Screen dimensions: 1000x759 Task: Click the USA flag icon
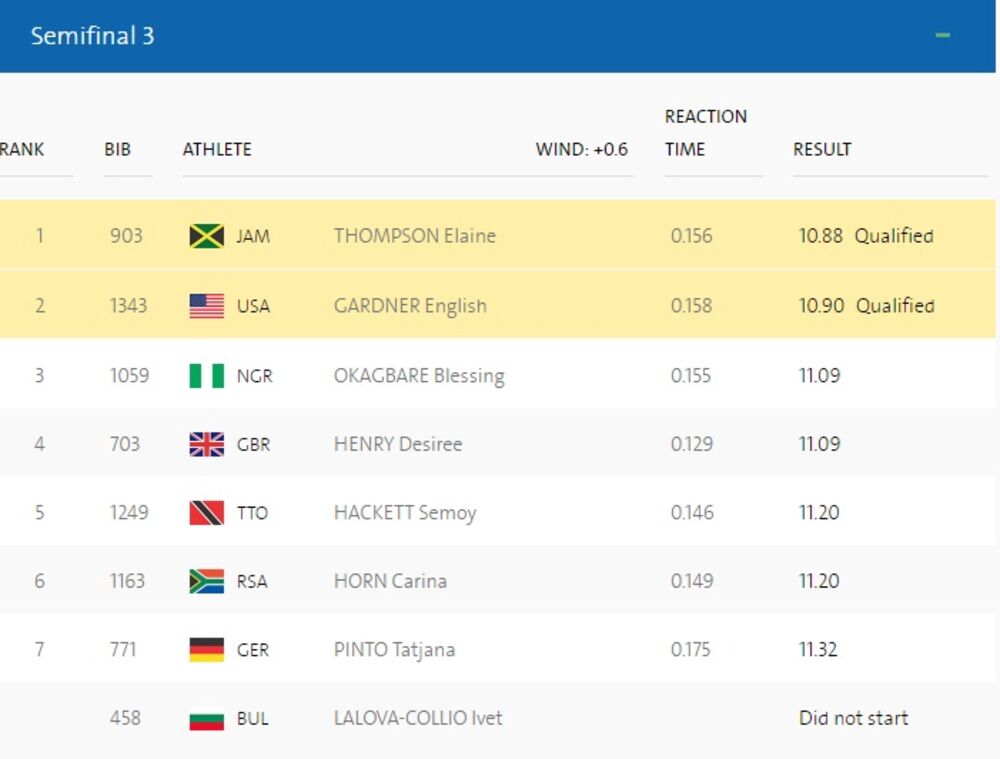206,306
